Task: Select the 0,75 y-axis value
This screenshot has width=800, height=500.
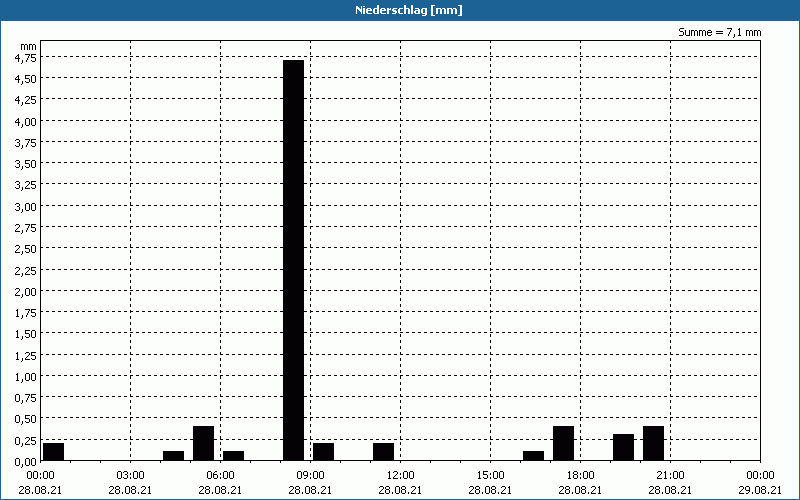Action: coord(26,397)
